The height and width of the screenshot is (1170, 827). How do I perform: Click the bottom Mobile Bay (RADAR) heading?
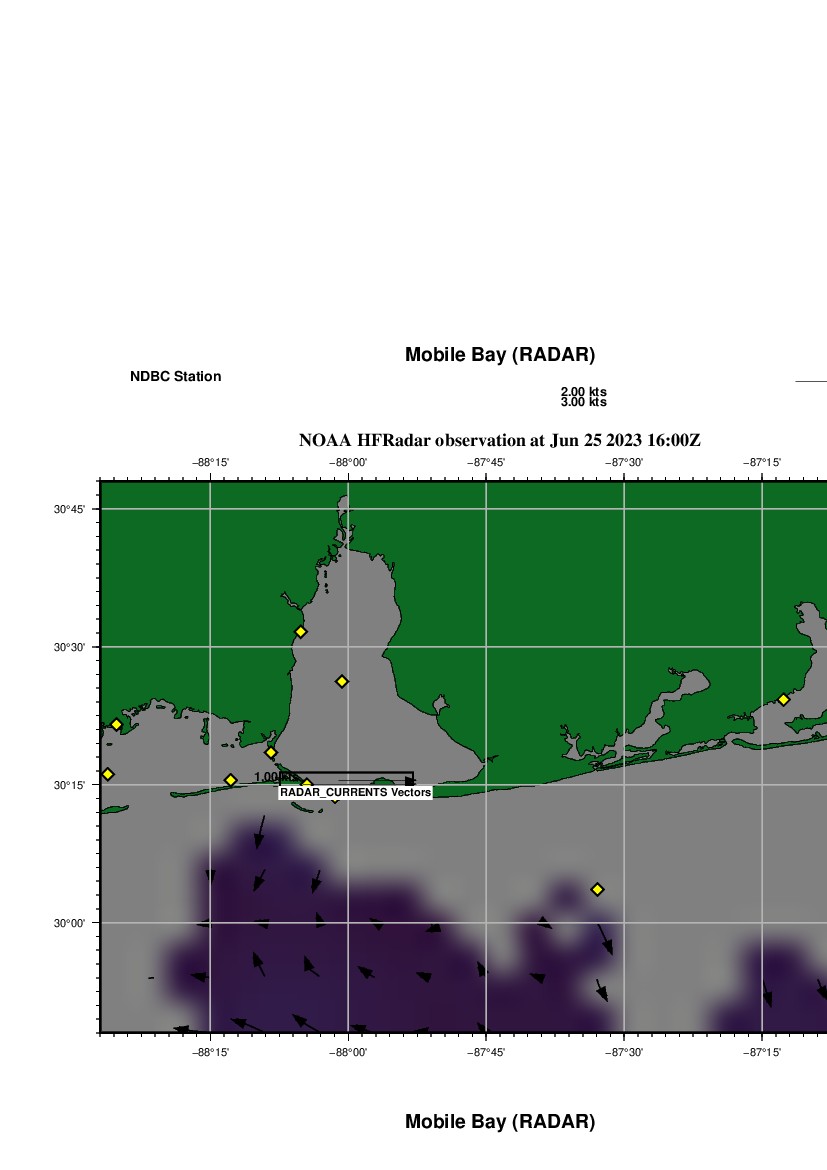point(499,1122)
